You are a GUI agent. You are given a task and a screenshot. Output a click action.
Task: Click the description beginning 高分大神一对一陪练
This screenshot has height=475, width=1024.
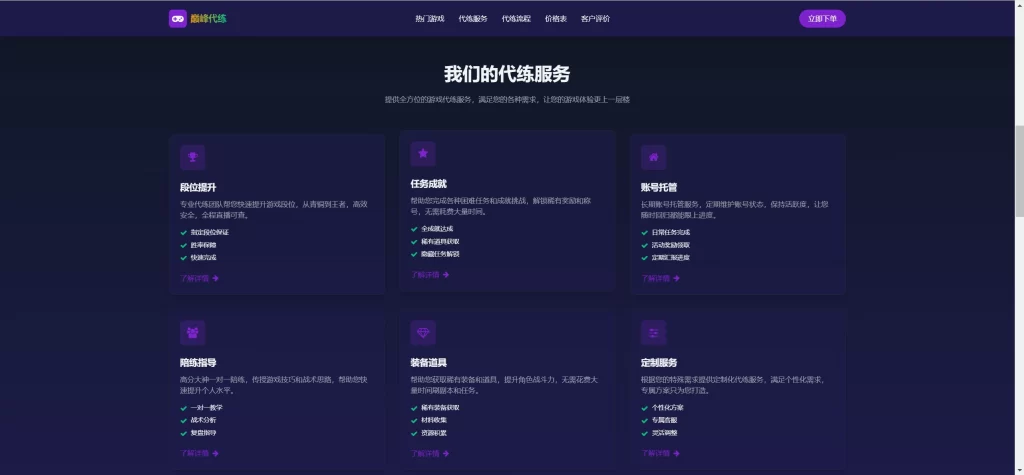coord(274,385)
